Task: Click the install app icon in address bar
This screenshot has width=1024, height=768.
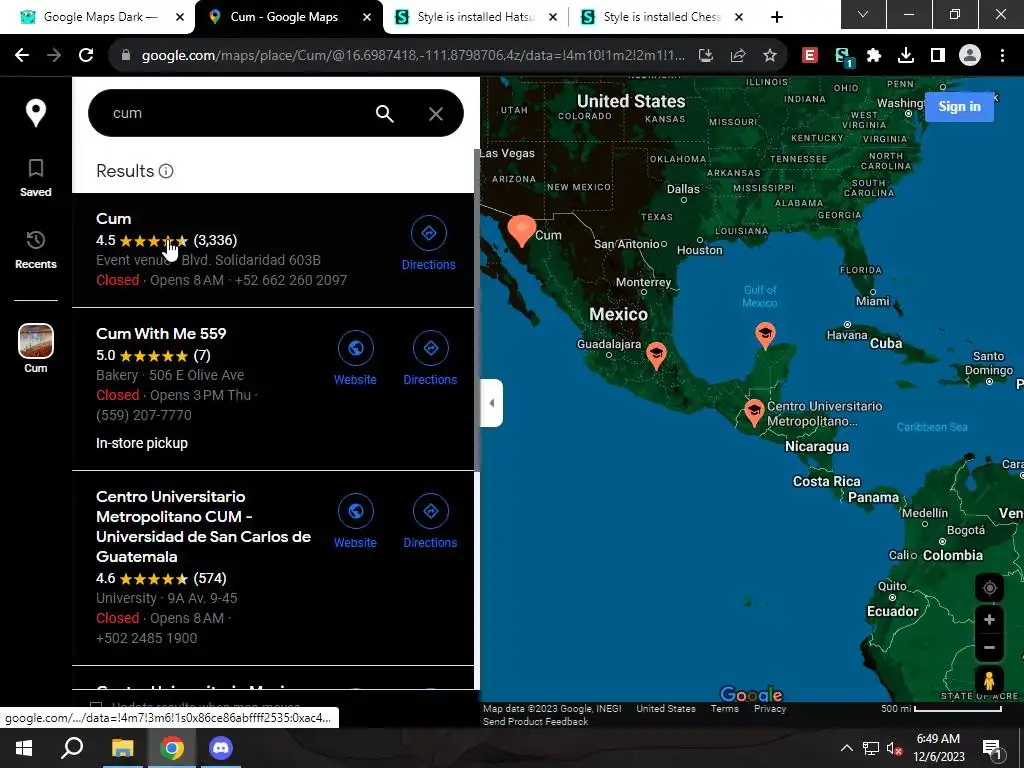Action: point(706,56)
